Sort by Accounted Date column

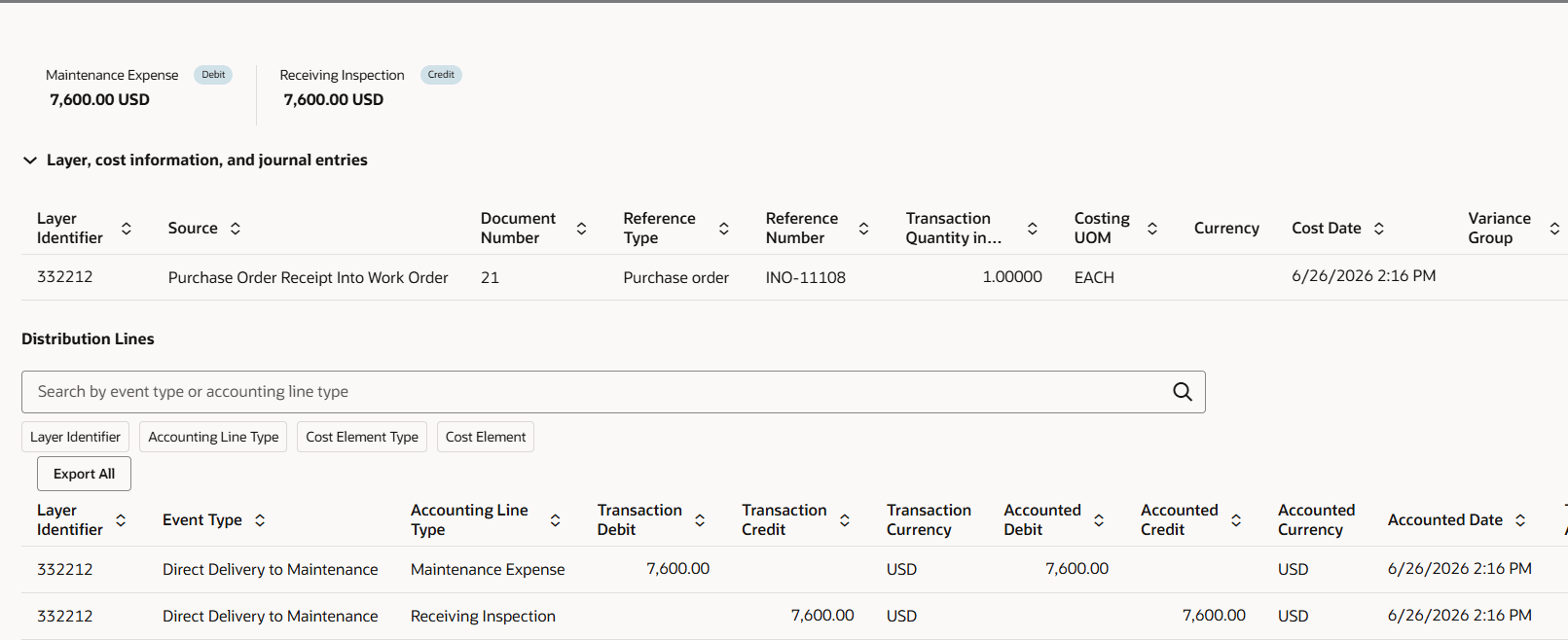(1520, 520)
